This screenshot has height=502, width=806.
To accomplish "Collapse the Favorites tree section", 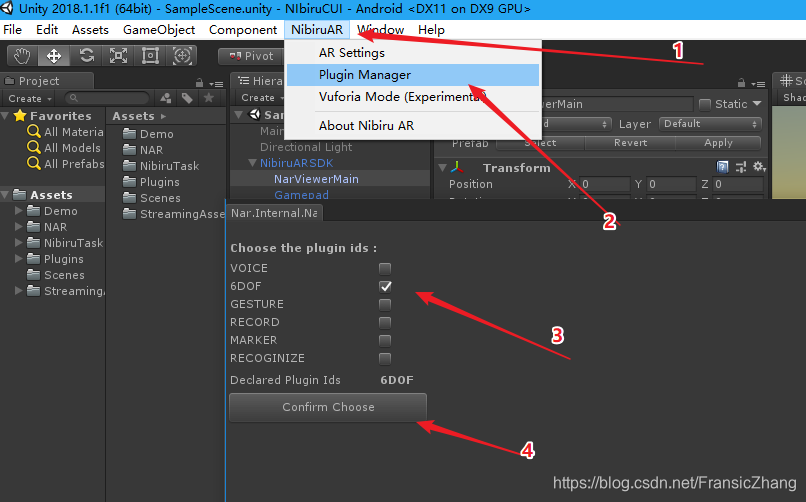I will (5, 116).
